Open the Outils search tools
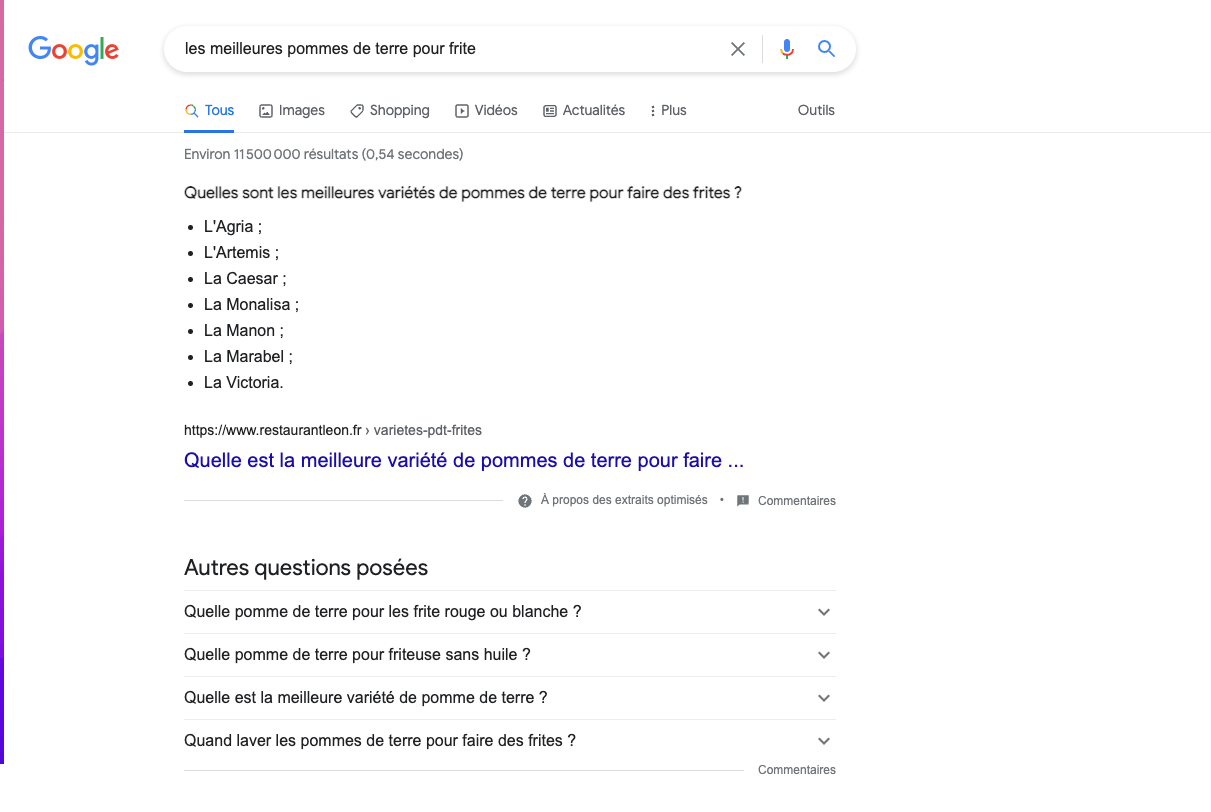Screen dimensions: 1211x812 [816, 111]
